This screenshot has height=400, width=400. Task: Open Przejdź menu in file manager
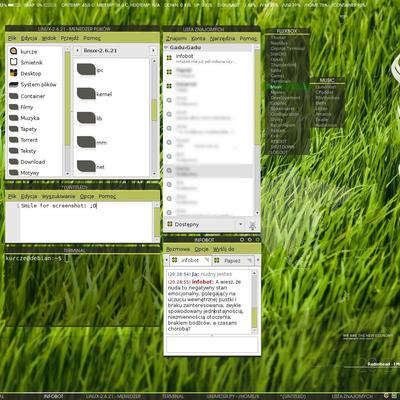coord(70,38)
